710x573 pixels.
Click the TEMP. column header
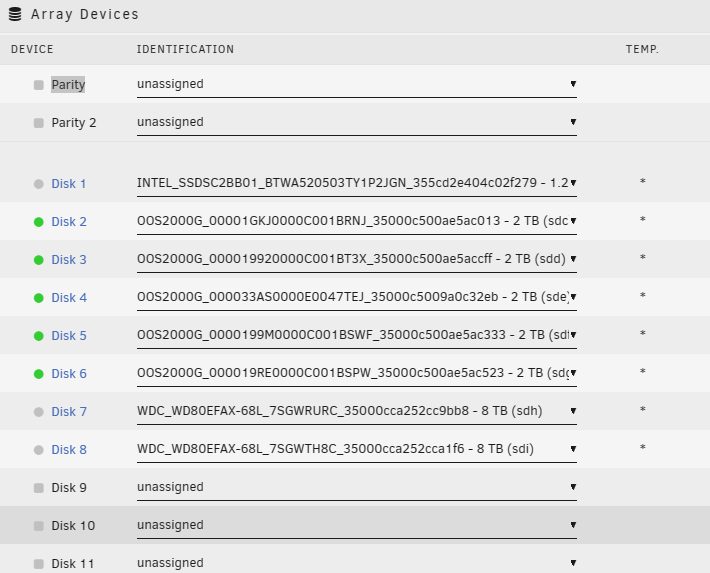[642, 49]
